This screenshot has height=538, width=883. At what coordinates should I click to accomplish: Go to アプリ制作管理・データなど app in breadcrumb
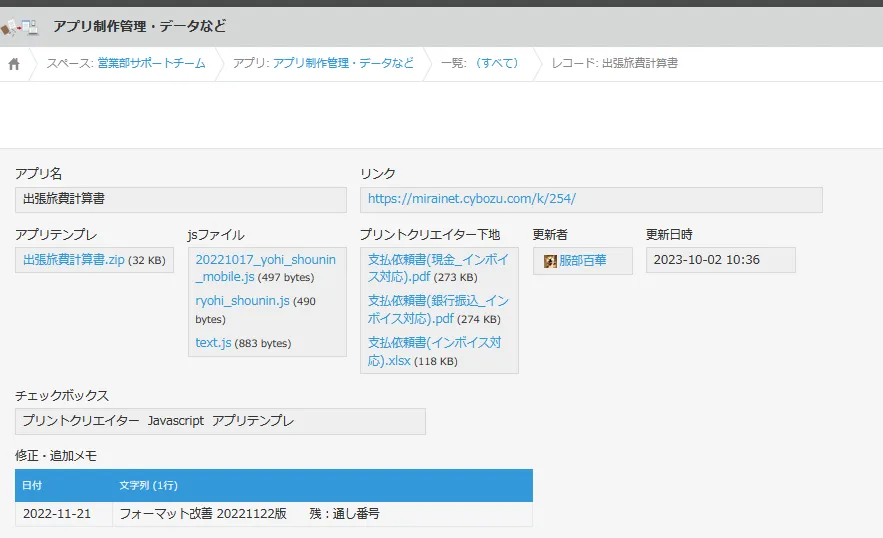click(x=342, y=63)
